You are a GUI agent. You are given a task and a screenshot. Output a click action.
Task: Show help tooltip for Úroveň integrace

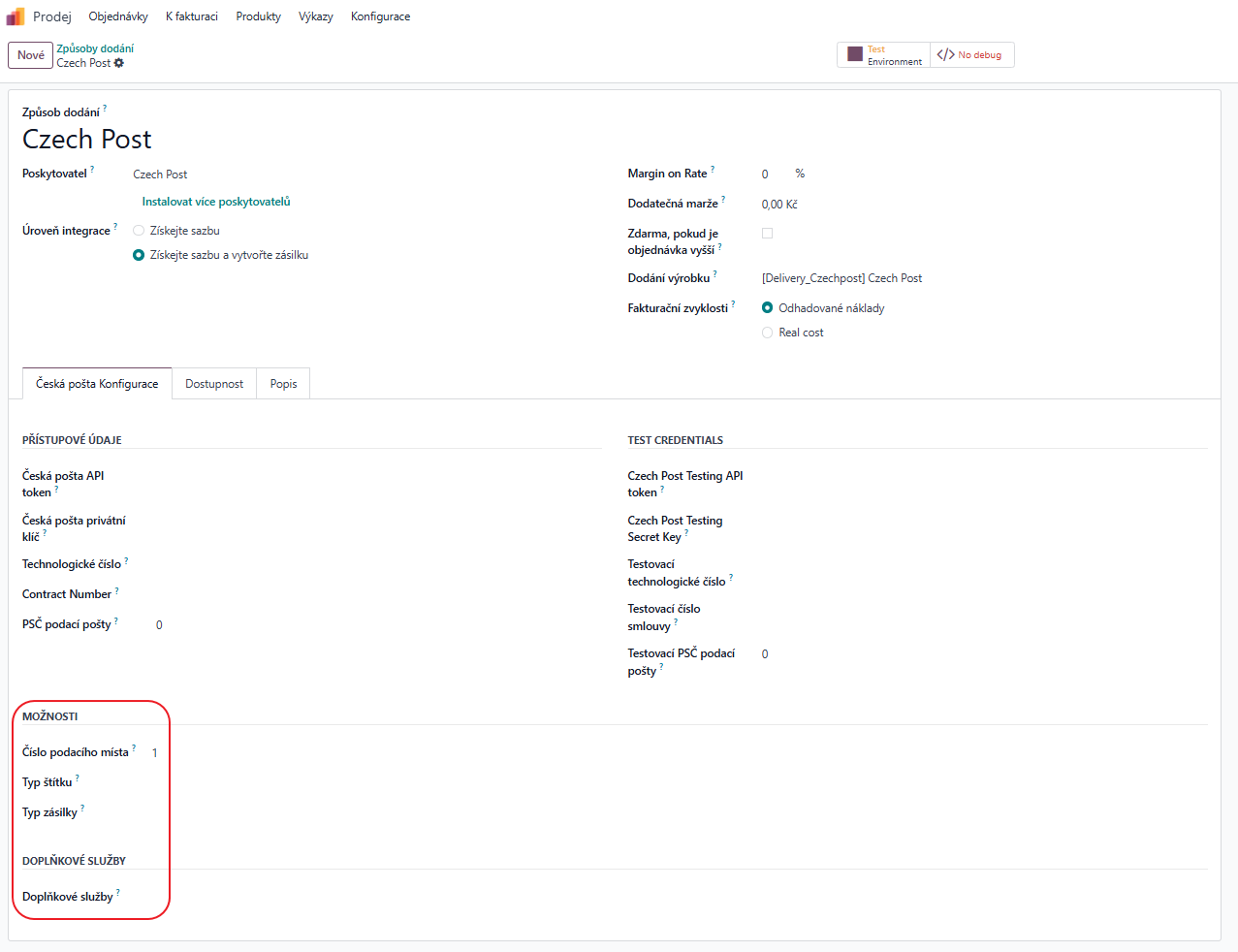(115, 227)
